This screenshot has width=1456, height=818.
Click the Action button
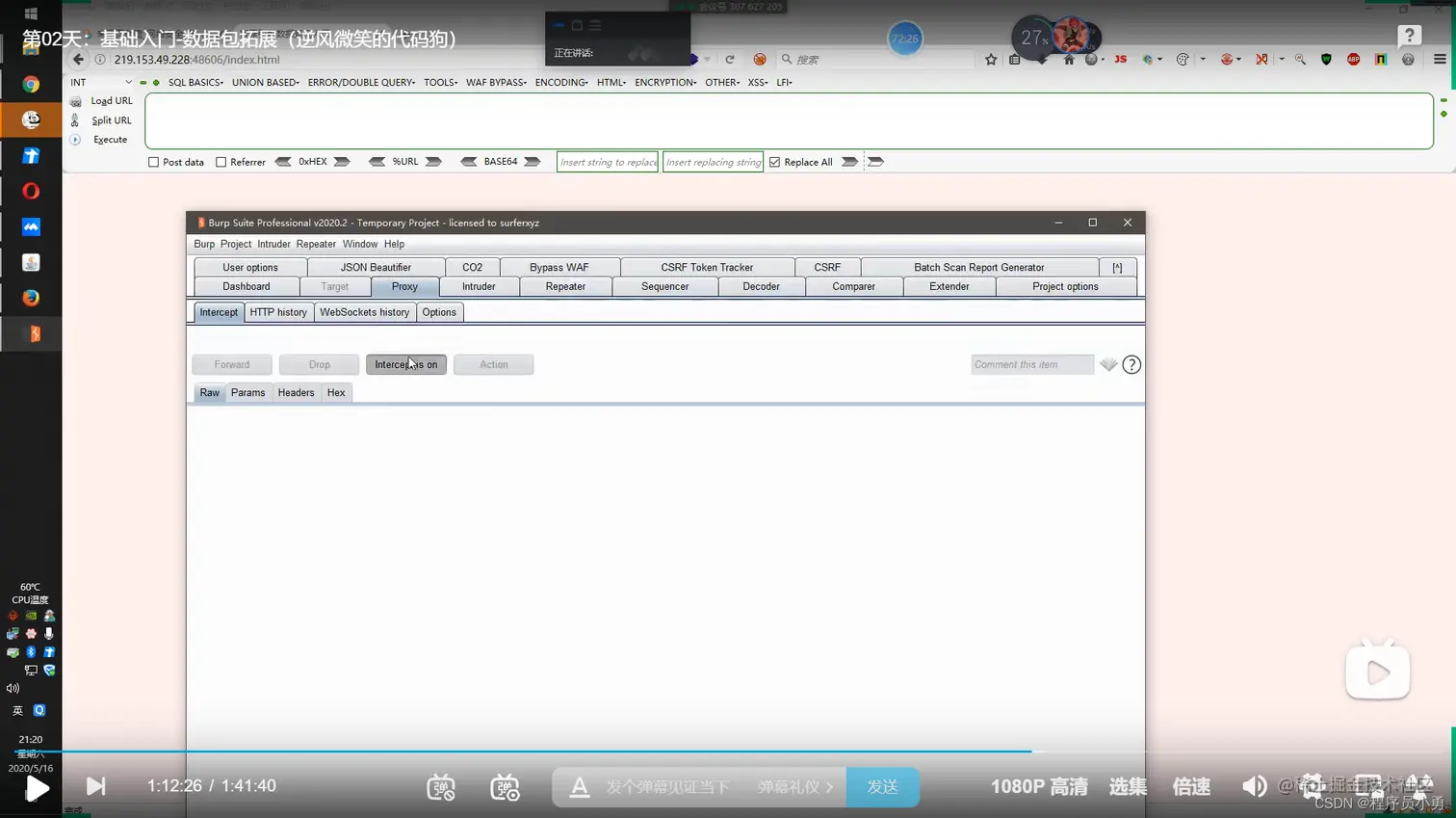pyautogui.click(x=493, y=364)
